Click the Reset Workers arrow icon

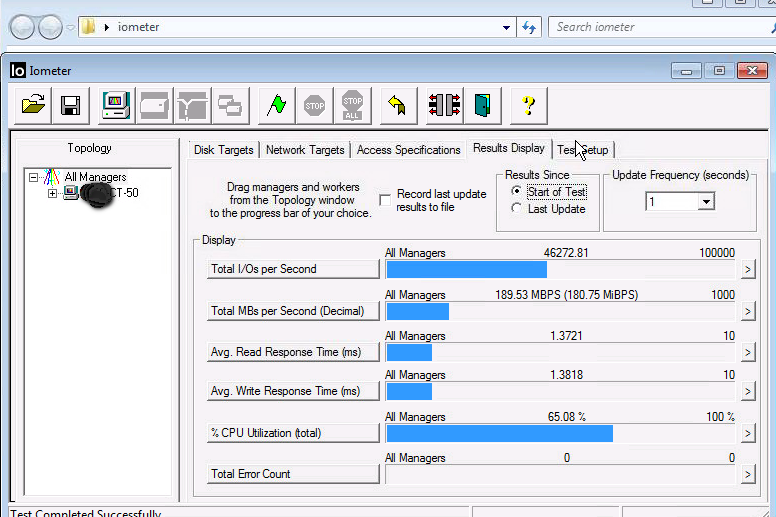(397, 105)
